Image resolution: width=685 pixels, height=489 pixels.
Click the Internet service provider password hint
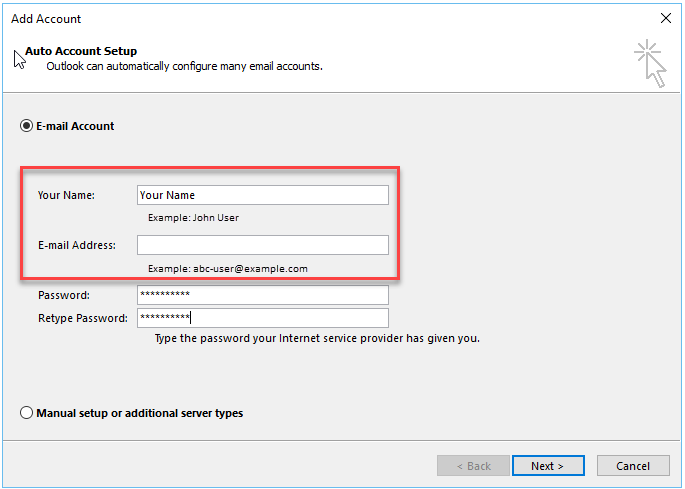coord(317,338)
